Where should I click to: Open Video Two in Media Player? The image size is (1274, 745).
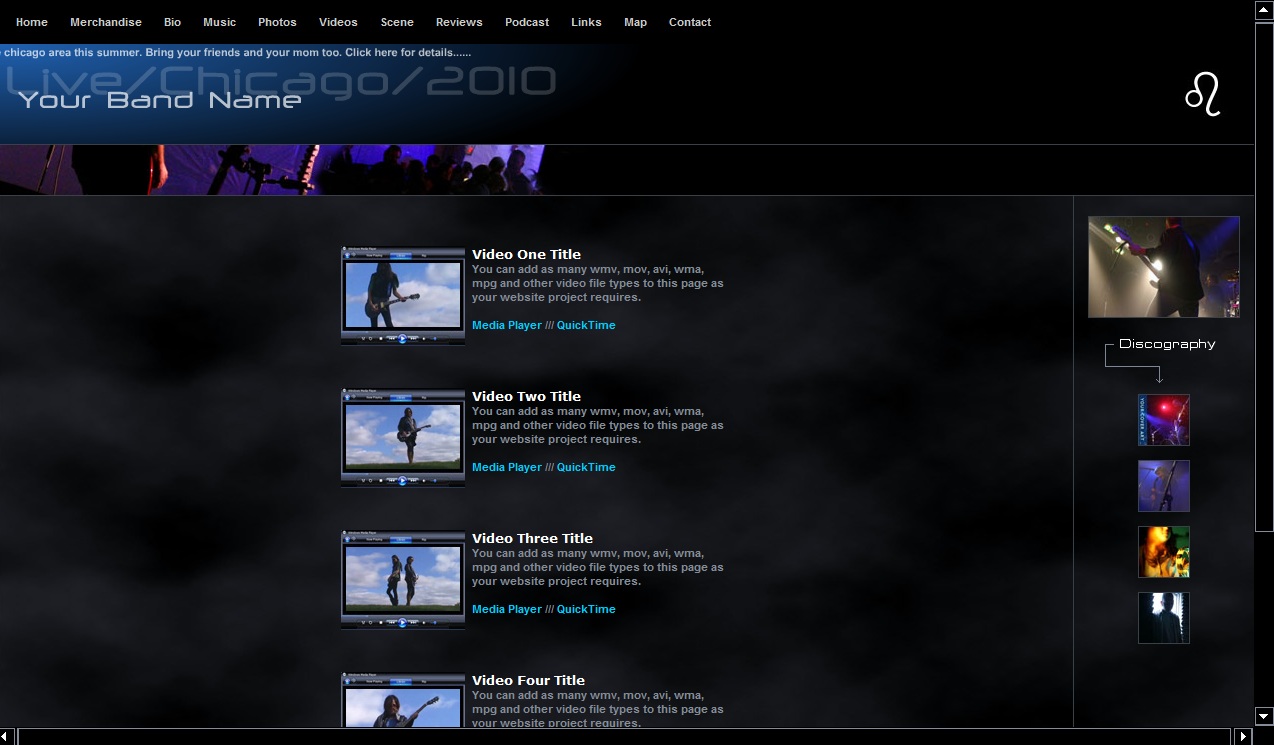click(x=507, y=467)
